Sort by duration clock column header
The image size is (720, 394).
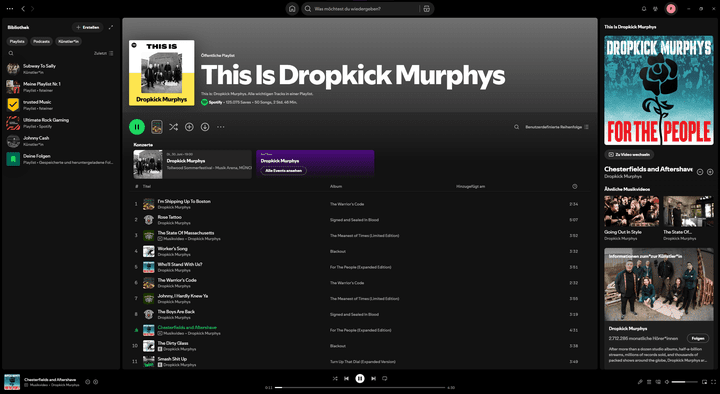pos(574,186)
